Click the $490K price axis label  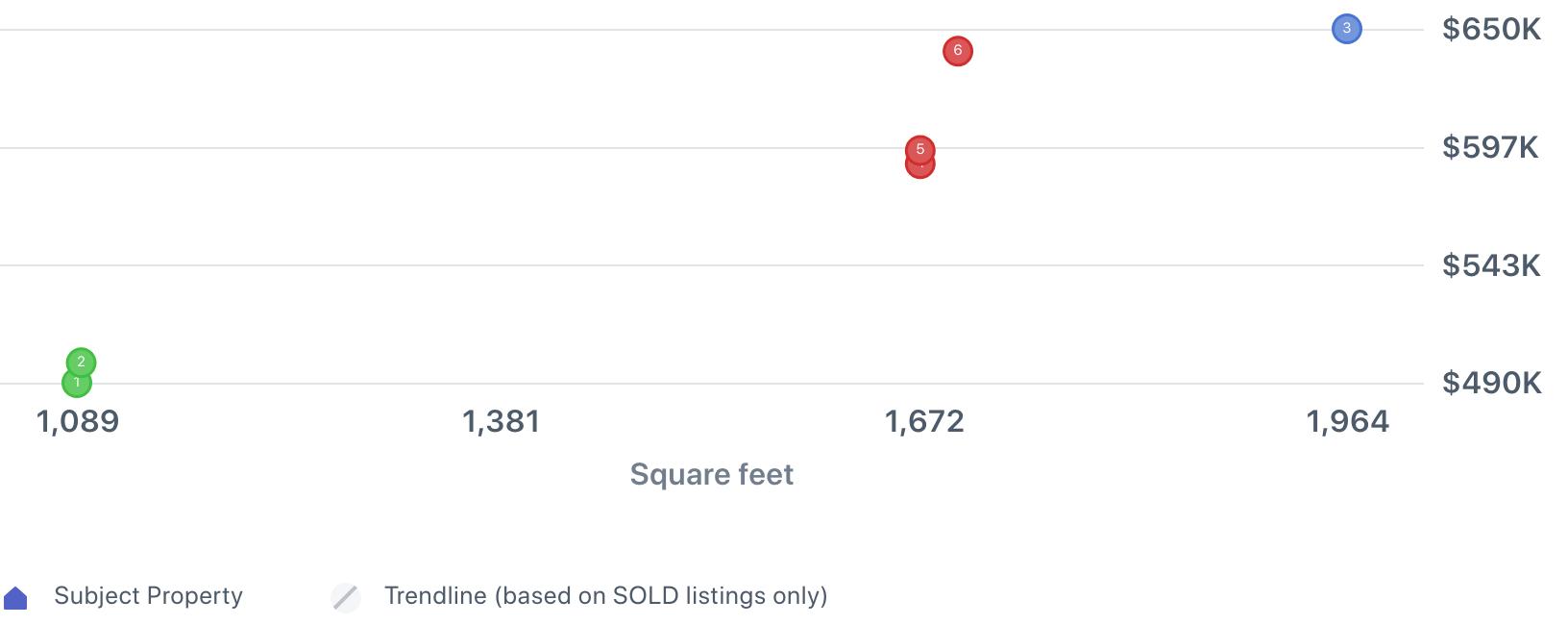tap(1490, 383)
